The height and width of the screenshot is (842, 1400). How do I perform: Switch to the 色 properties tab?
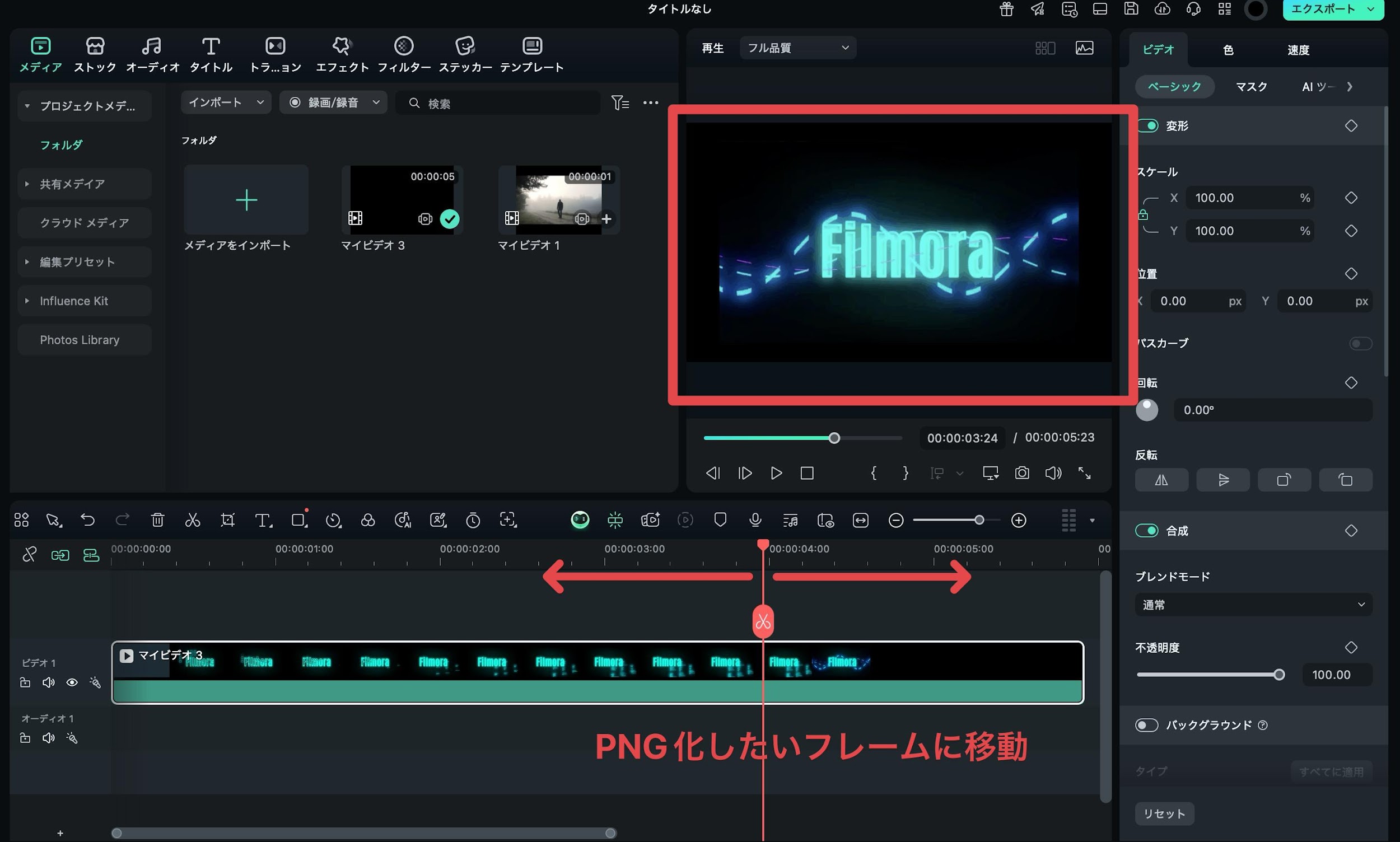[x=1228, y=50]
